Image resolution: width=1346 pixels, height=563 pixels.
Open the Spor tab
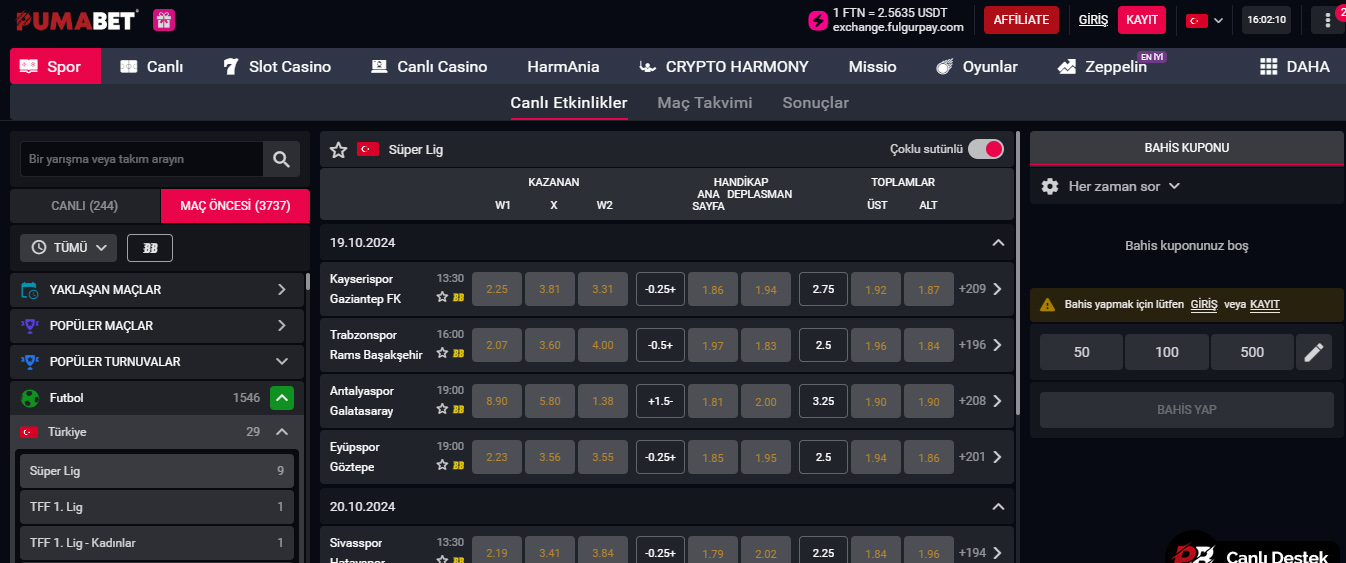pos(55,67)
